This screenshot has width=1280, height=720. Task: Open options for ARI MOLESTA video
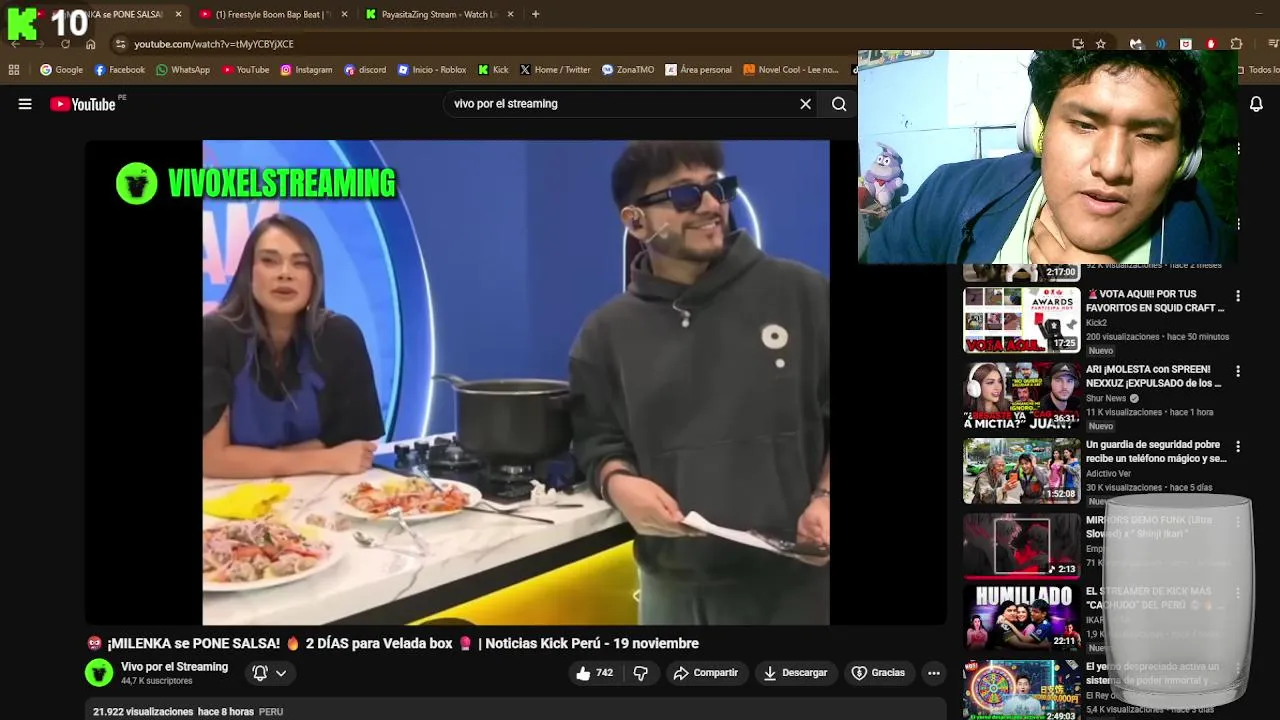point(1238,371)
